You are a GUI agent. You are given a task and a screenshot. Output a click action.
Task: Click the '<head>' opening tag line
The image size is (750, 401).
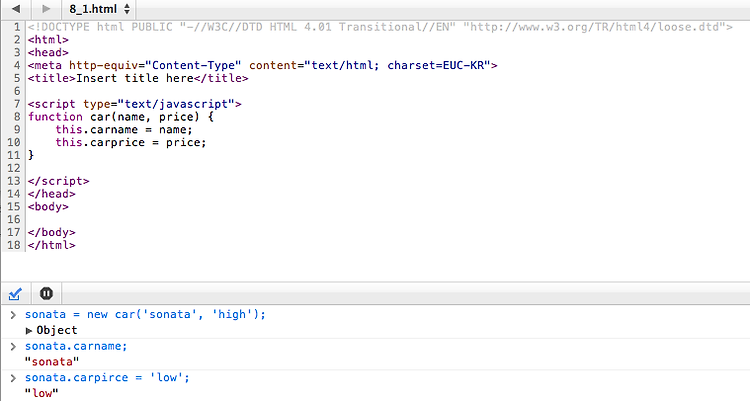48,52
